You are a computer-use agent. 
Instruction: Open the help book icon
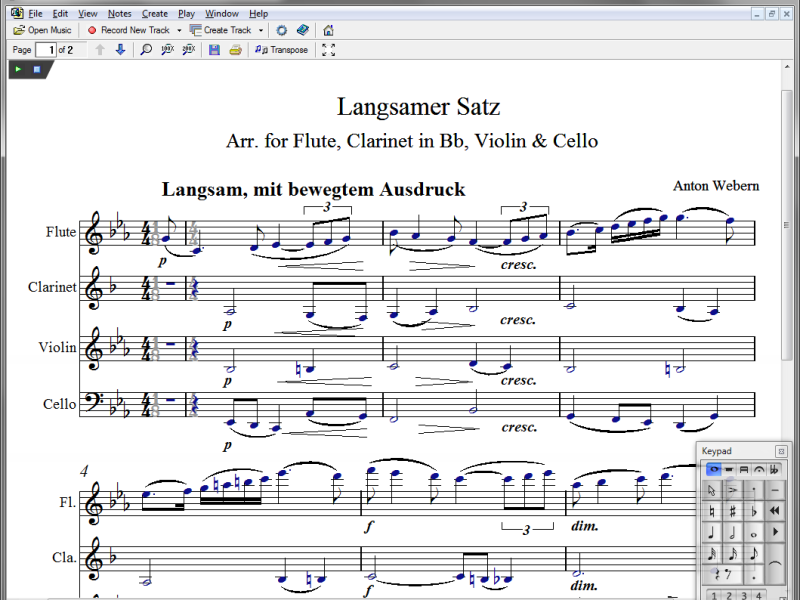[x=303, y=31]
